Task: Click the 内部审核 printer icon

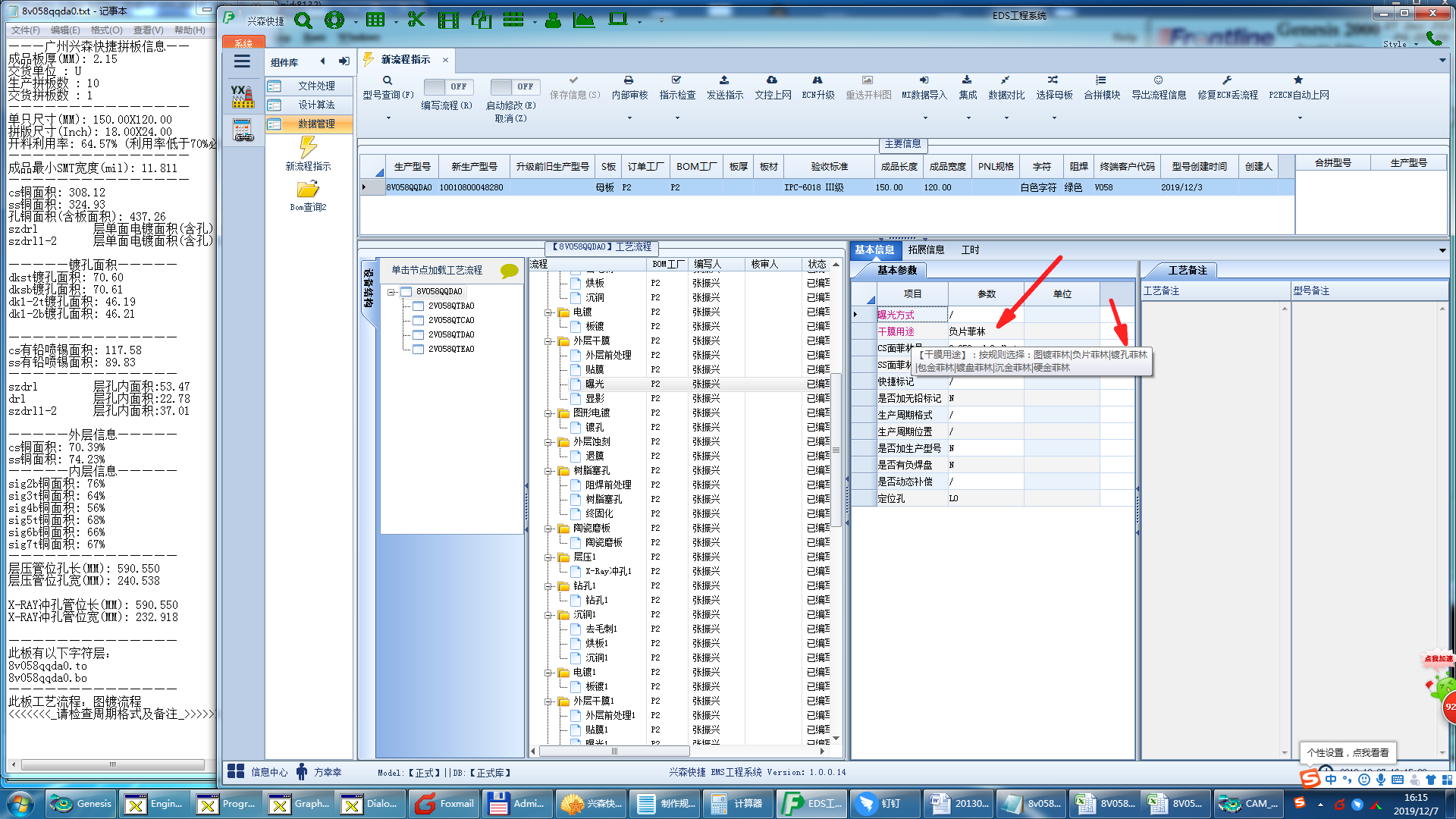Action: pyautogui.click(x=629, y=80)
